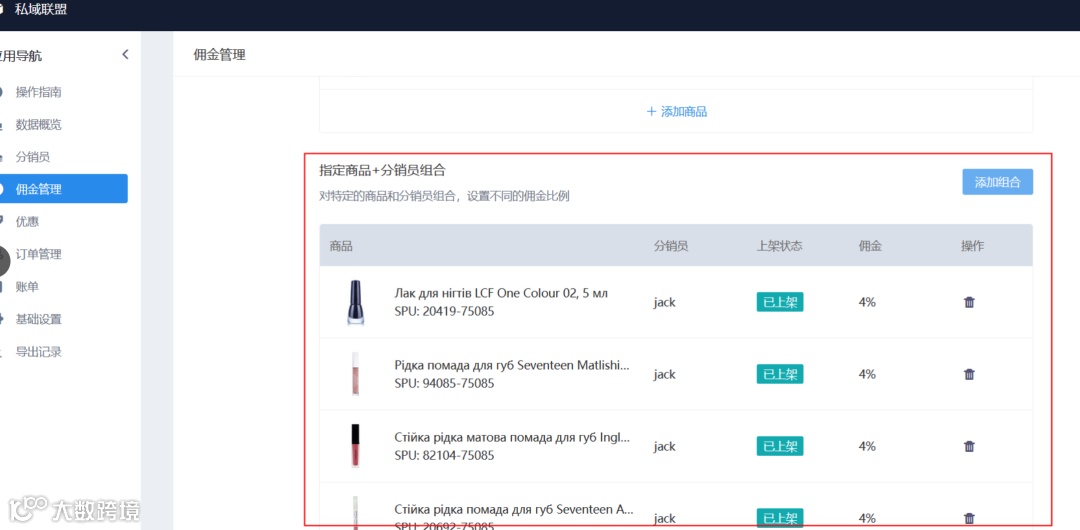Click the Стійка рідка помада Seventeen A... name

tap(514, 509)
